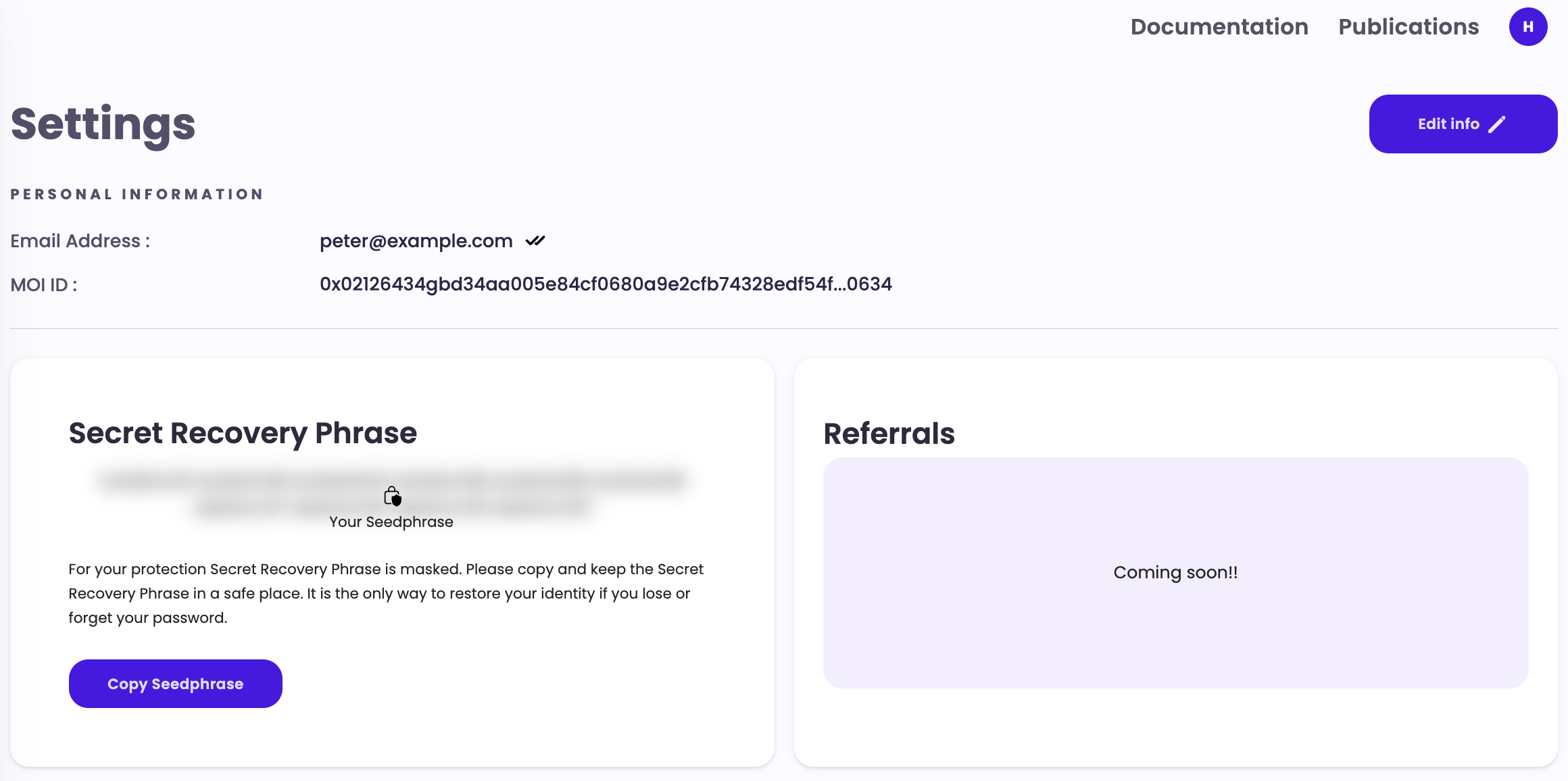Click the Email Address field label
The width and height of the screenshot is (1568, 781).
(x=80, y=241)
